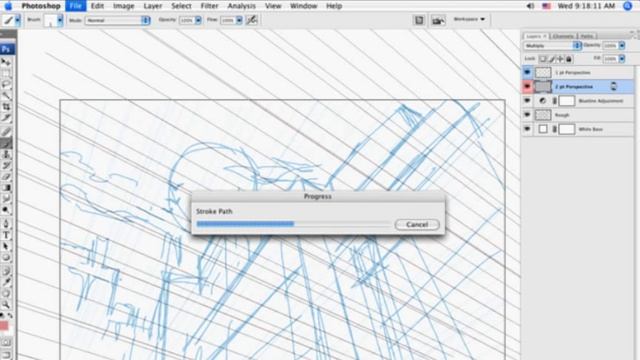Select the Pen tool
The height and width of the screenshot is (360, 640).
coord(6,224)
